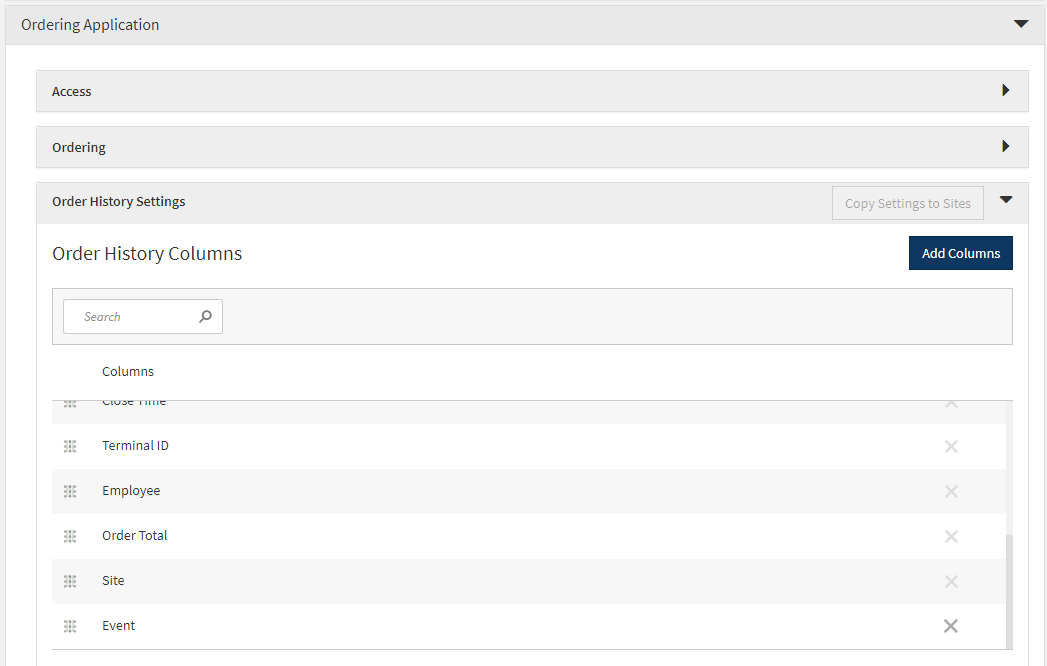
Task: Click the search magnifier icon
Action: pyautogui.click(x=206, y=316)
